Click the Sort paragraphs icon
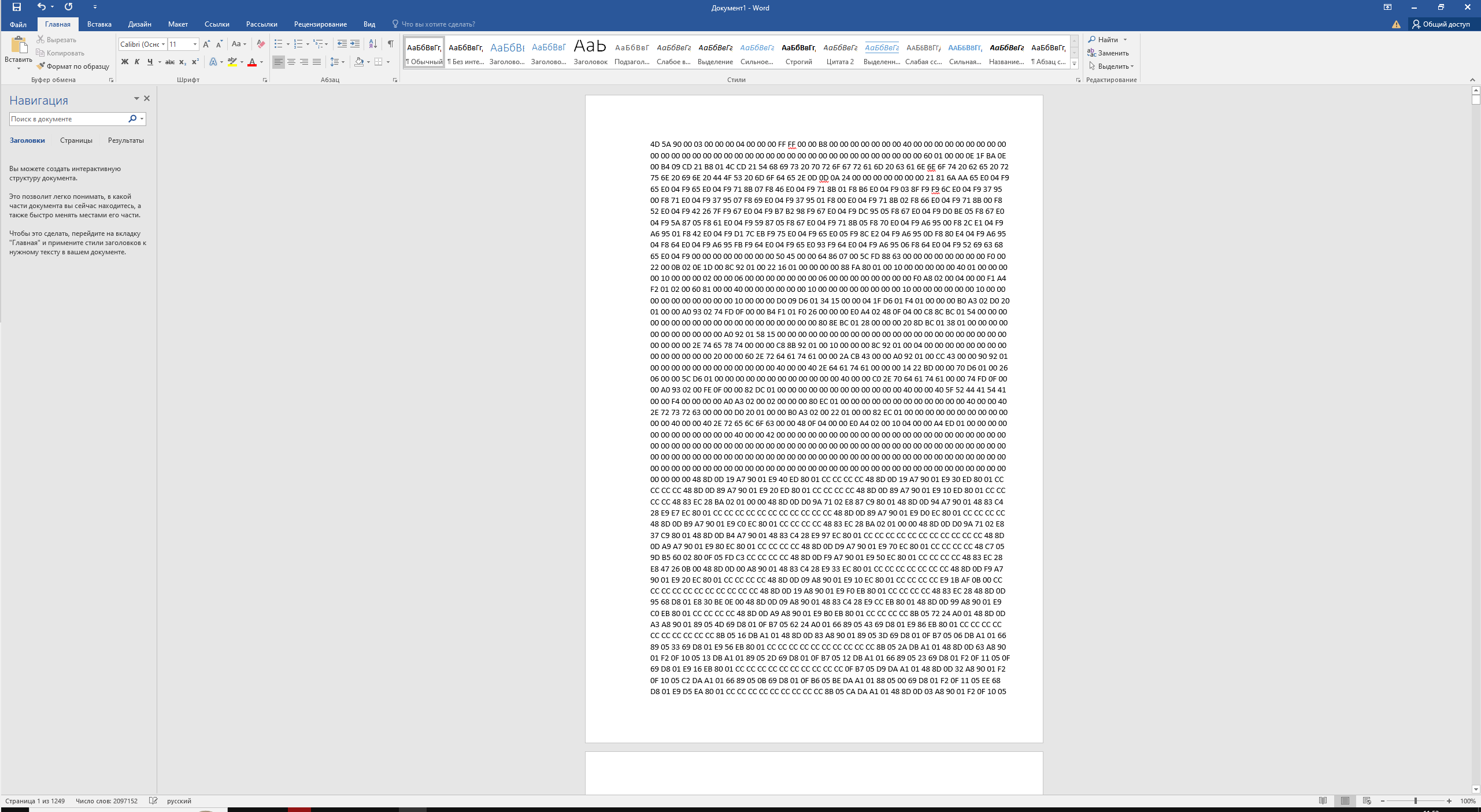Image resolution: width=1481 pixels, height=812 pixels. point(373,44)
